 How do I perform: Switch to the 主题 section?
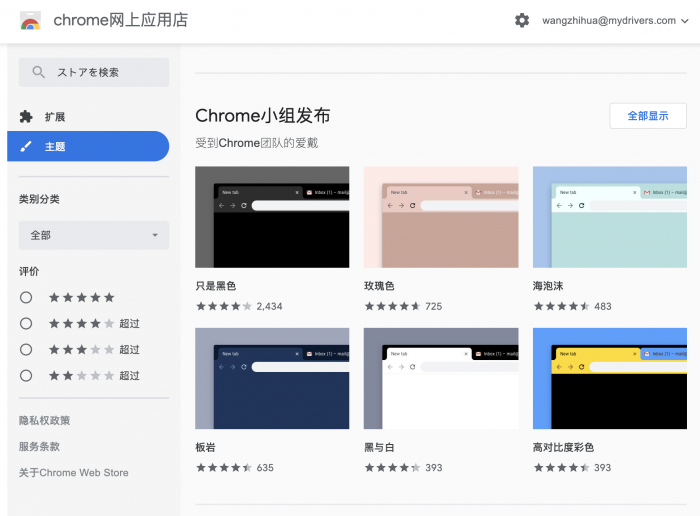(x=55, y=146)
